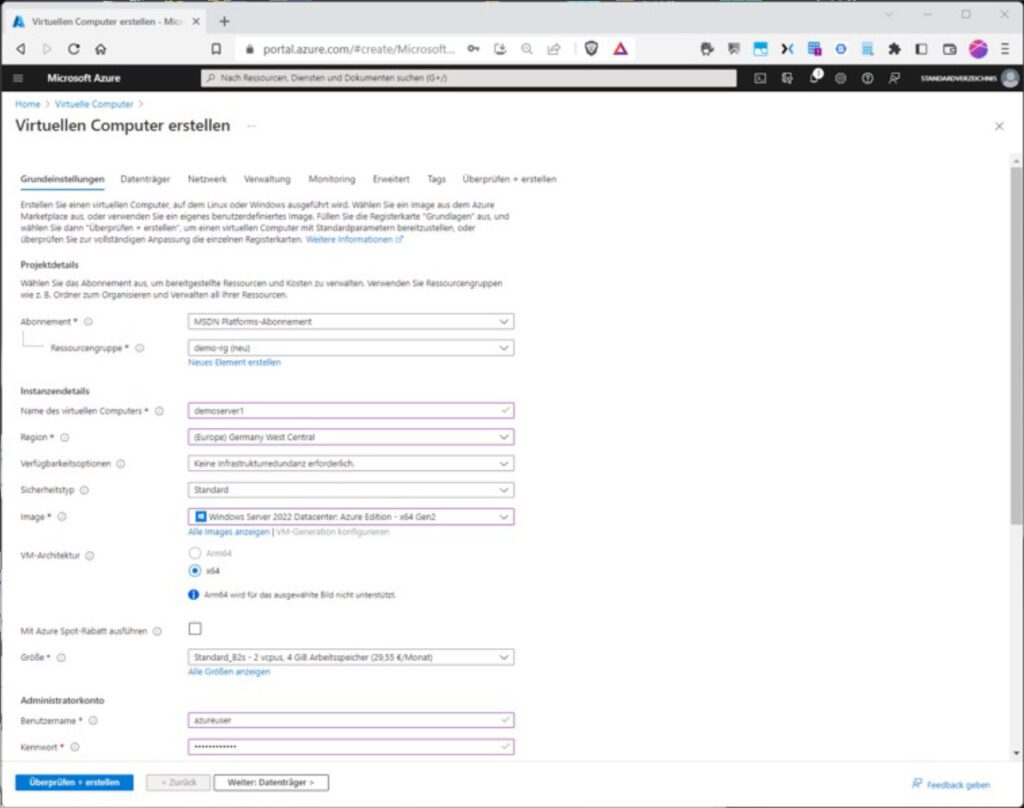Open the Region dropdown
This screenshot has height=808, width=1024.
pyautogui.click(x=351, y=437)
